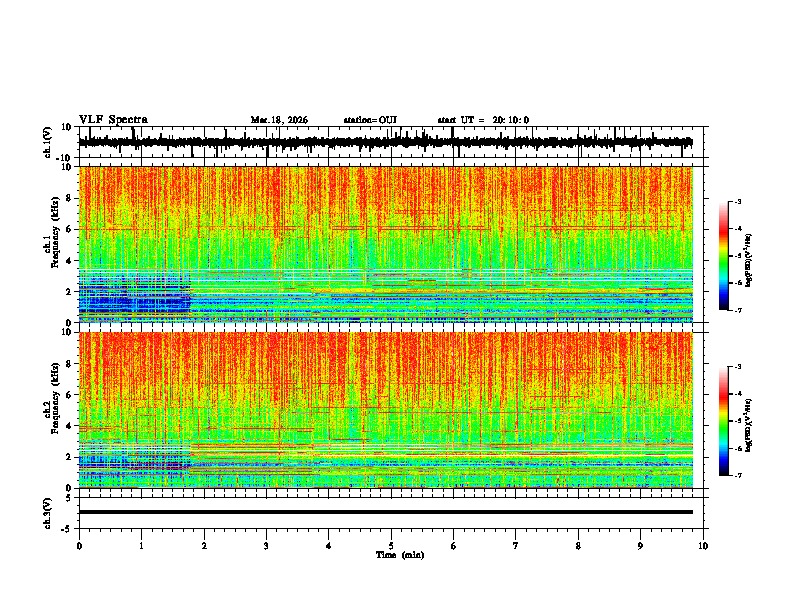Click the ch.2 spectrogram color scale bar
Viewport: 792px width, 612px height.
(724, 421)
